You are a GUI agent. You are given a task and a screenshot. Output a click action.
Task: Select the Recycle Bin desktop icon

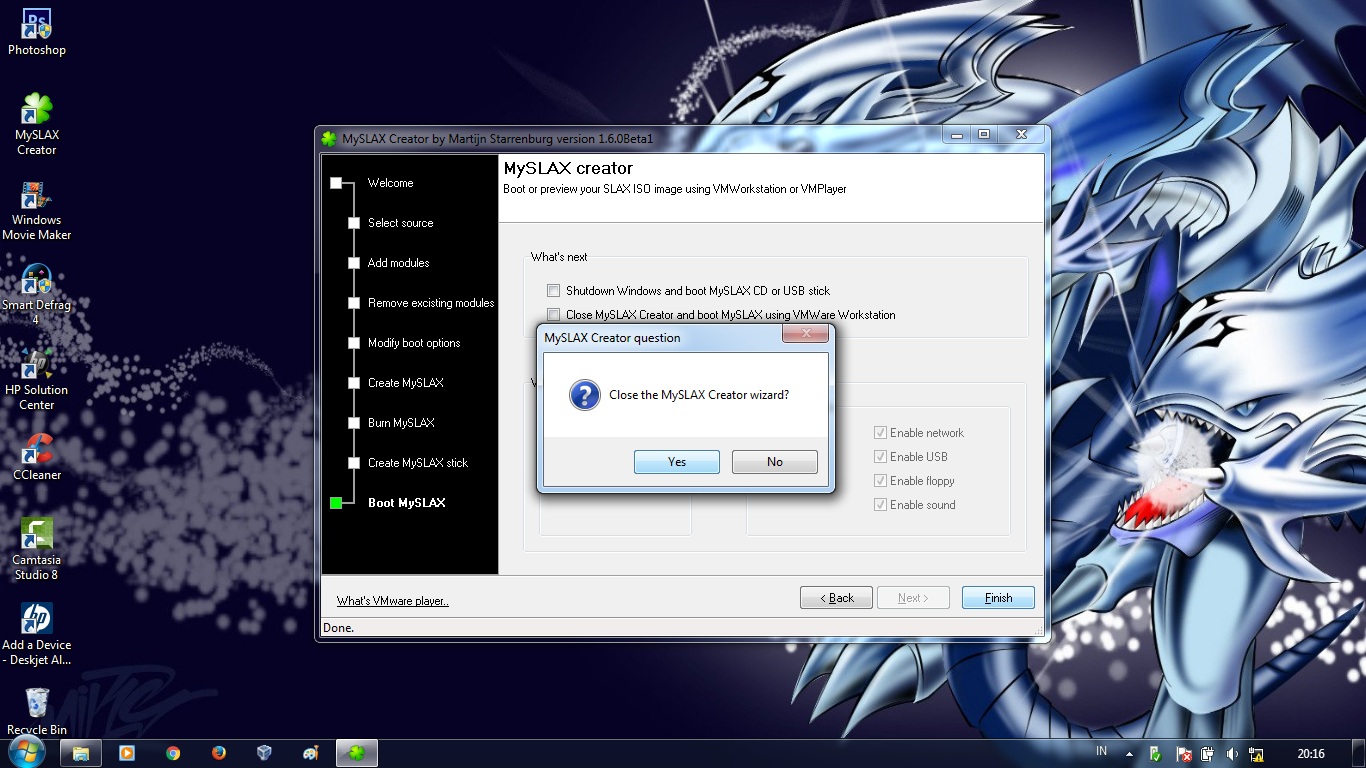tap(36, 711)
